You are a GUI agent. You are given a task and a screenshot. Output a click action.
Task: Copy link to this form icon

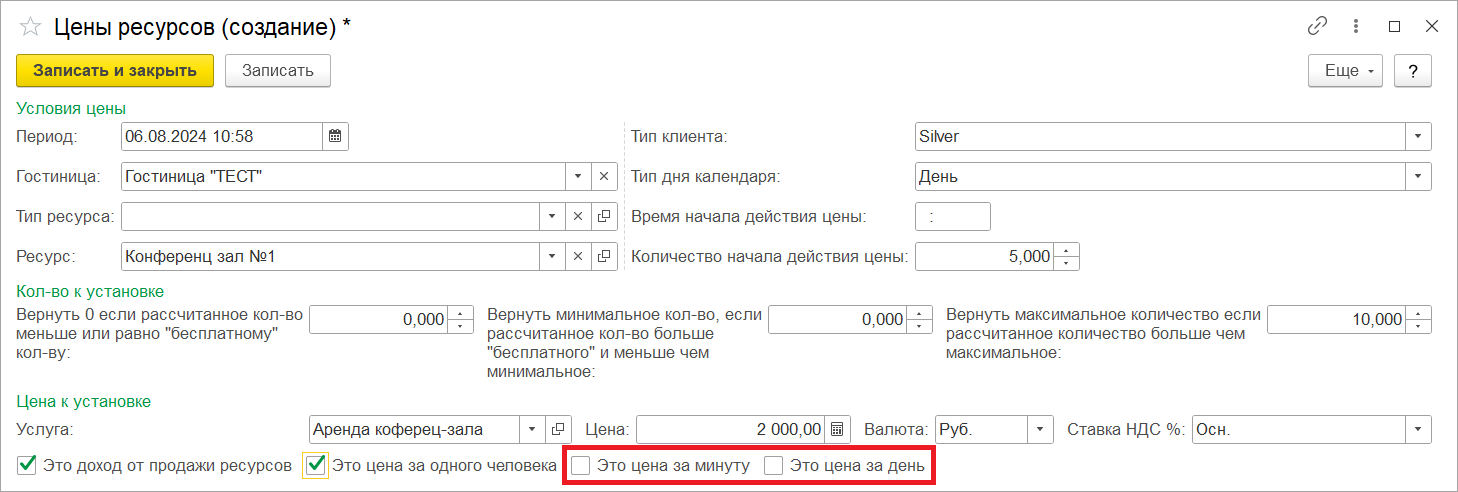click(x=1319, y=27)
